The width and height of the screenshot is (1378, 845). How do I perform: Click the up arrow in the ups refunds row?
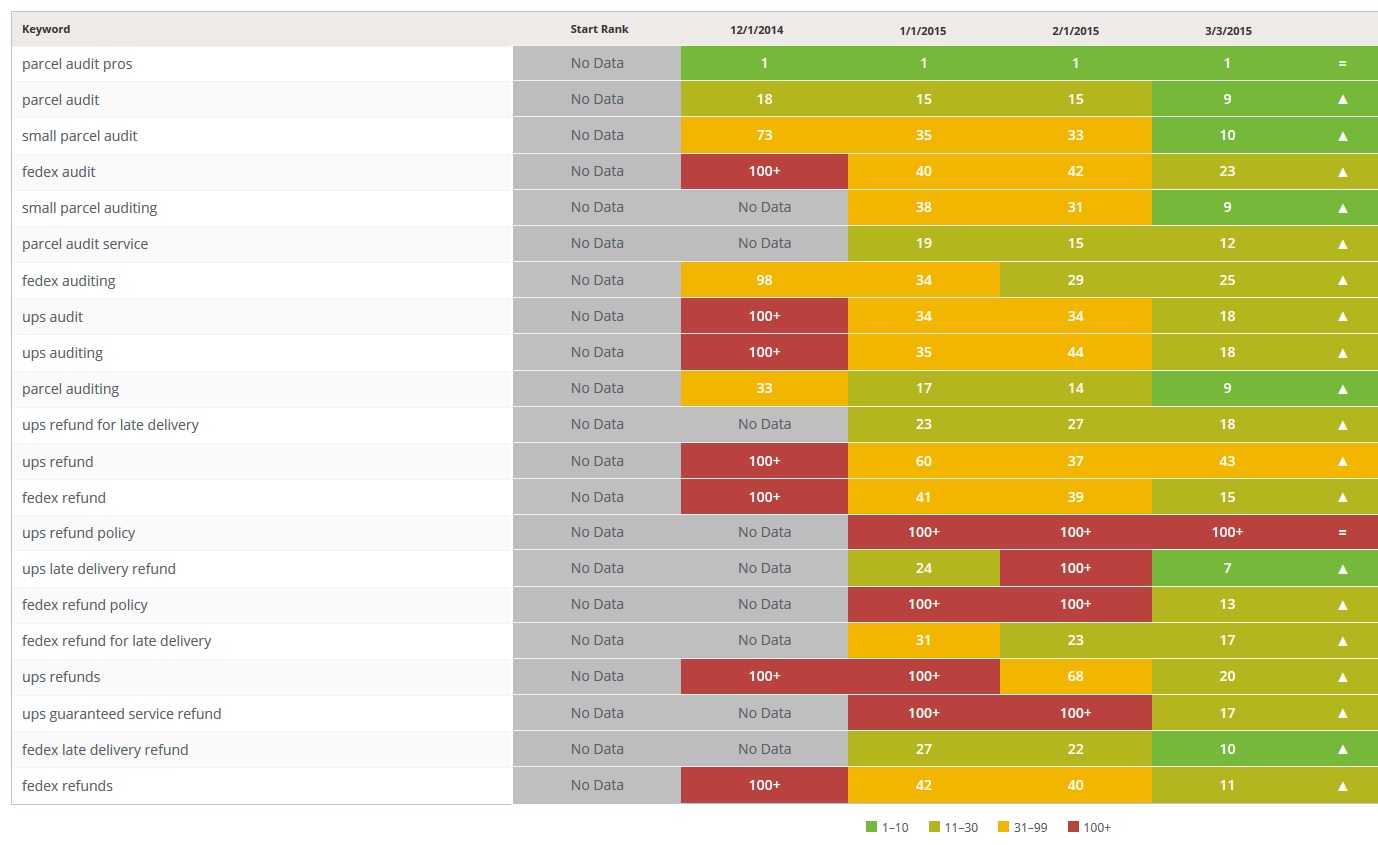click(1342, 676)
